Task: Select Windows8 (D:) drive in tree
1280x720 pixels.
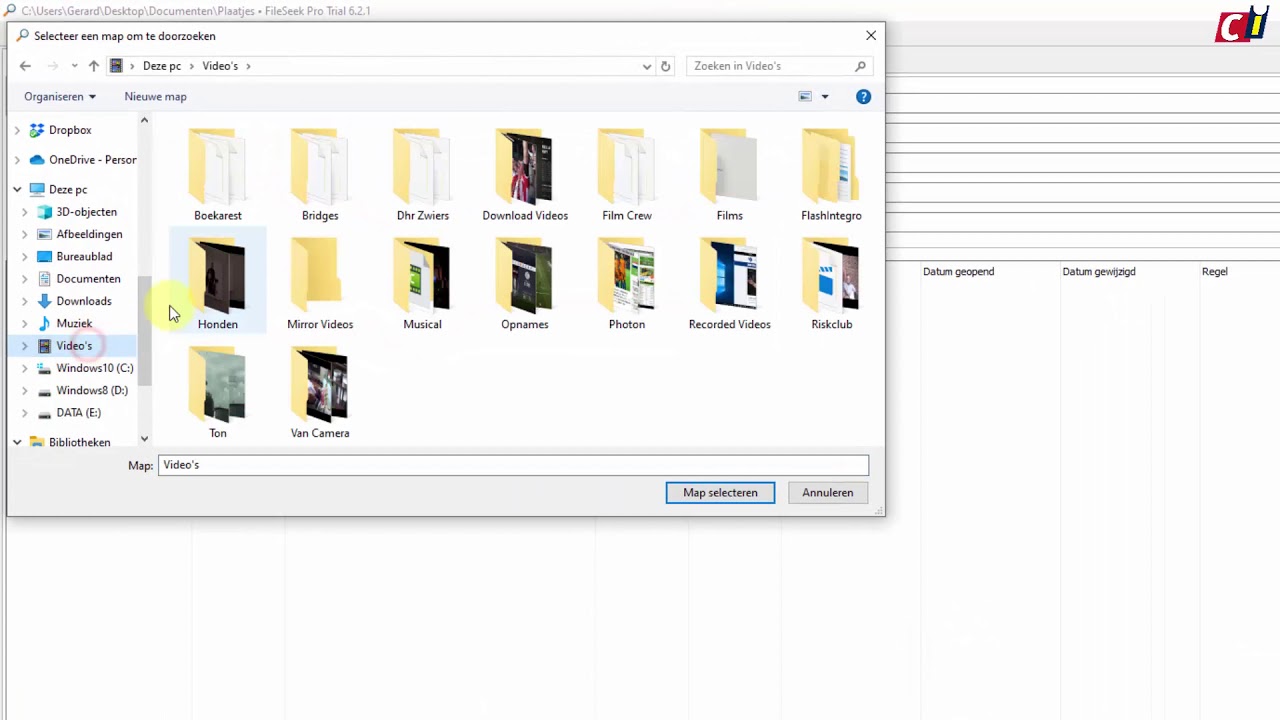Action: pyautogui.click(x=92, y=391)
